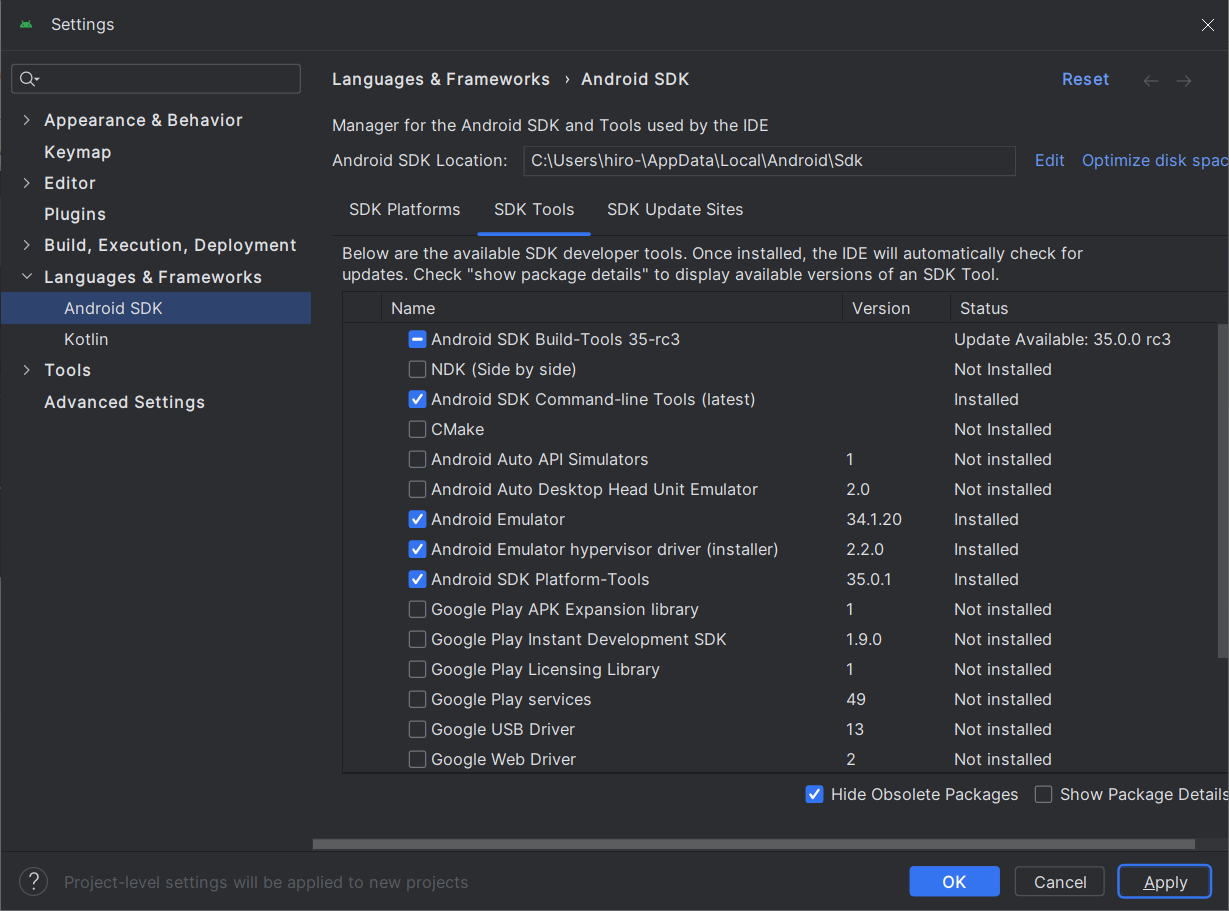Click the Edit SDK location link
Image resolution: width=1229 pixels, height=911 pixels.
[x=1049, y=160]
